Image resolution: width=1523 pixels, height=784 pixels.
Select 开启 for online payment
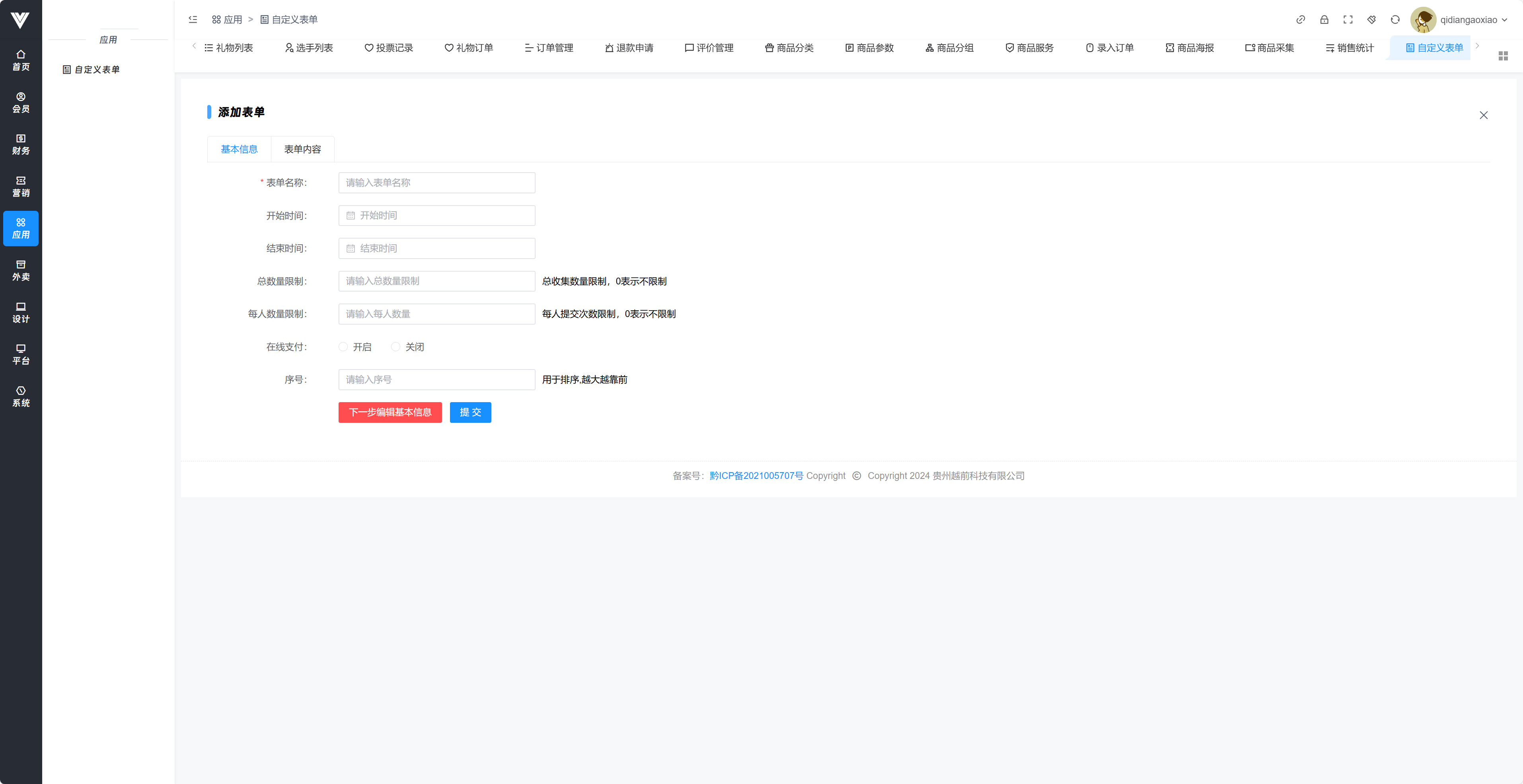343,346
